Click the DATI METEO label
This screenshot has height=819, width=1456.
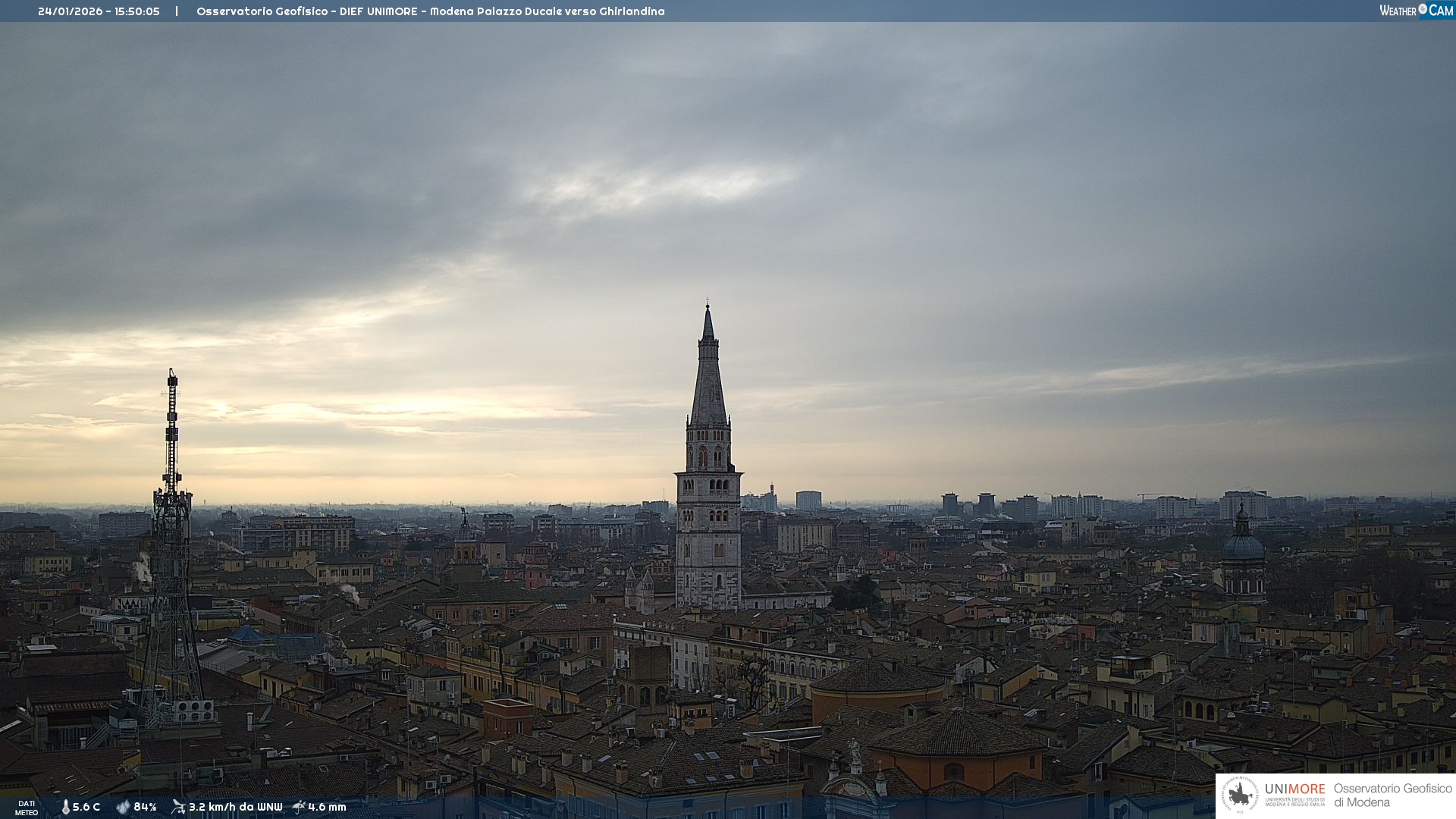[x=27, y=808]
